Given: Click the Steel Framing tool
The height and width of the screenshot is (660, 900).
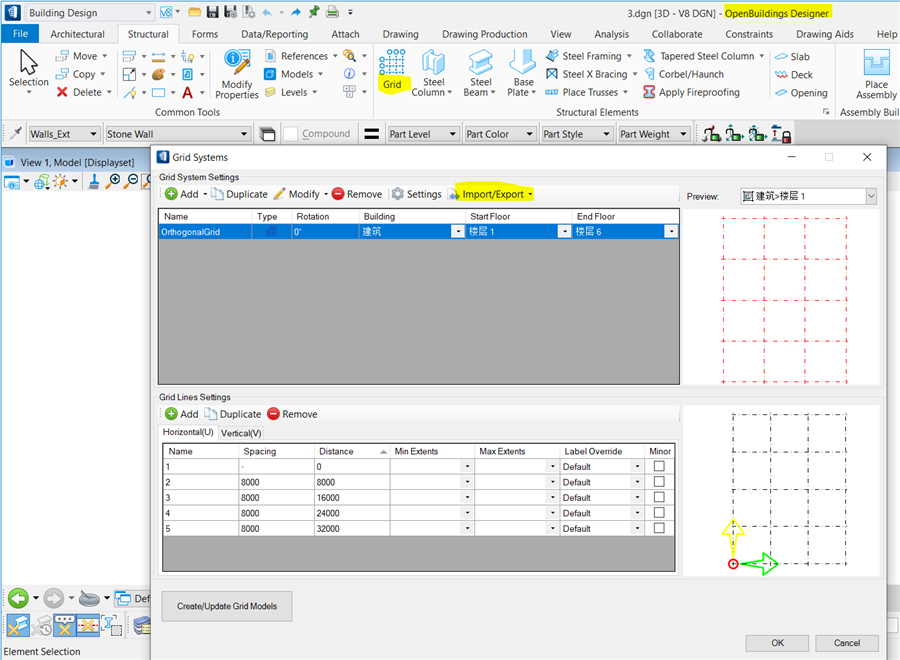Looking at the screenshot, I should [x=588, y=56].
